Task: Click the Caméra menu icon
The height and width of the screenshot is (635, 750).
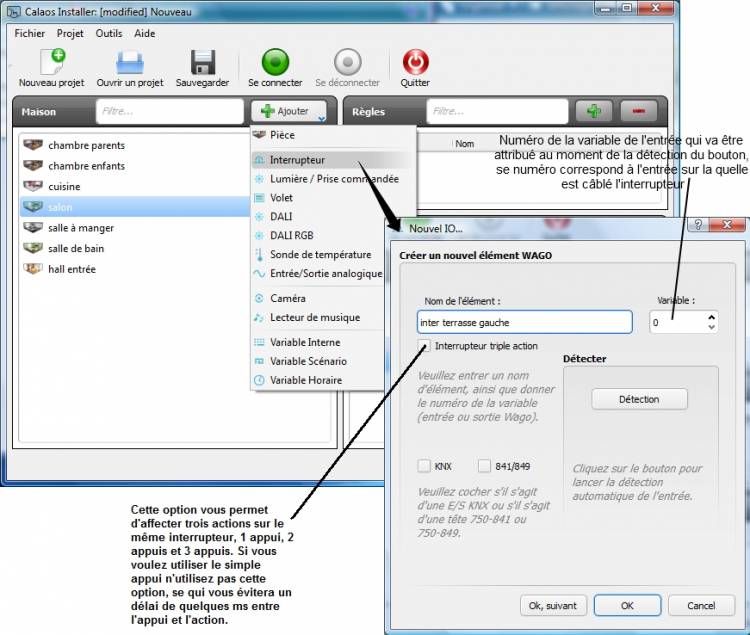Action: pyautogui.click(x=259, y=298)
